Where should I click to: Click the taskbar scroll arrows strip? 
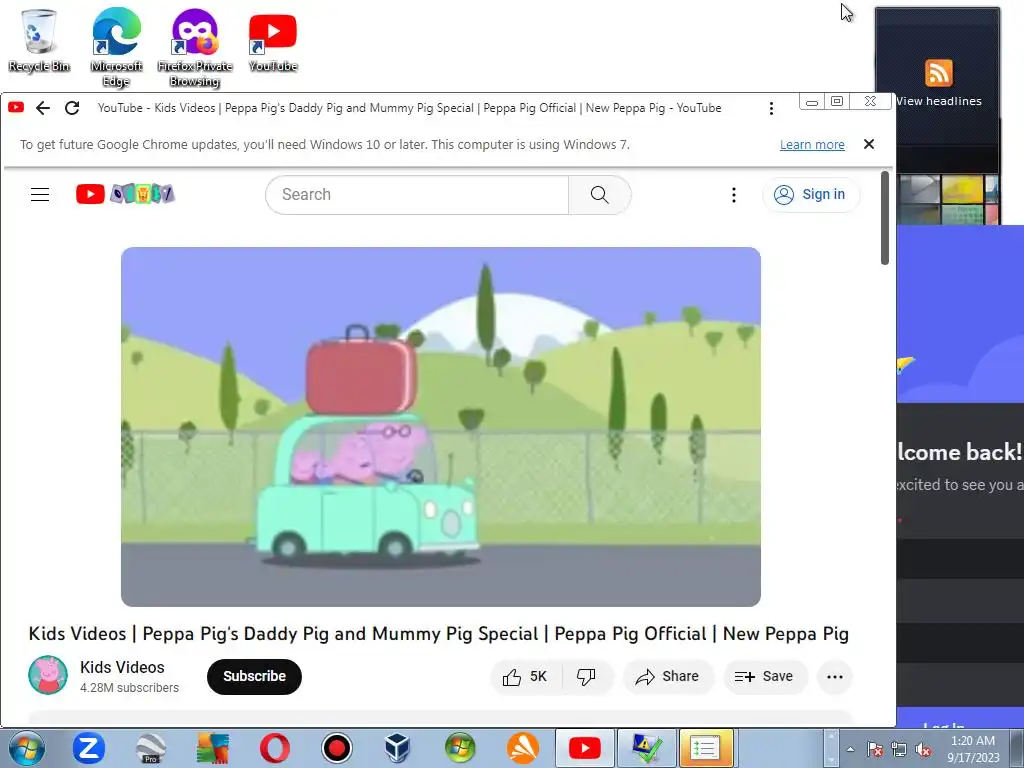click(831, 748)
